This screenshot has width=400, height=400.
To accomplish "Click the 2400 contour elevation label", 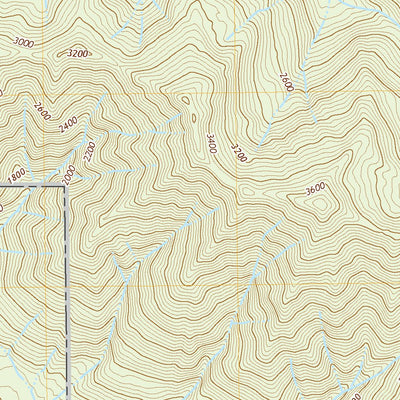I will (68, 125).
